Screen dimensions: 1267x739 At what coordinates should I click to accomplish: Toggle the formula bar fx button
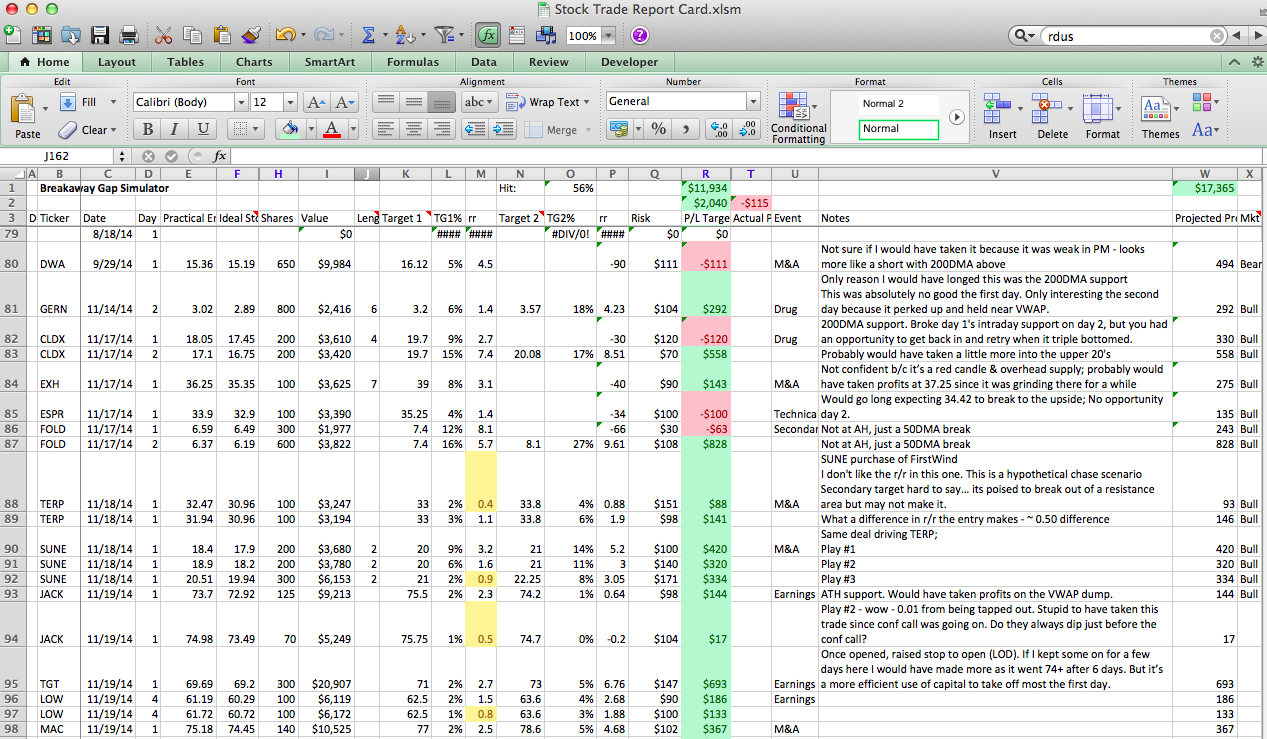tap(488, 35)
